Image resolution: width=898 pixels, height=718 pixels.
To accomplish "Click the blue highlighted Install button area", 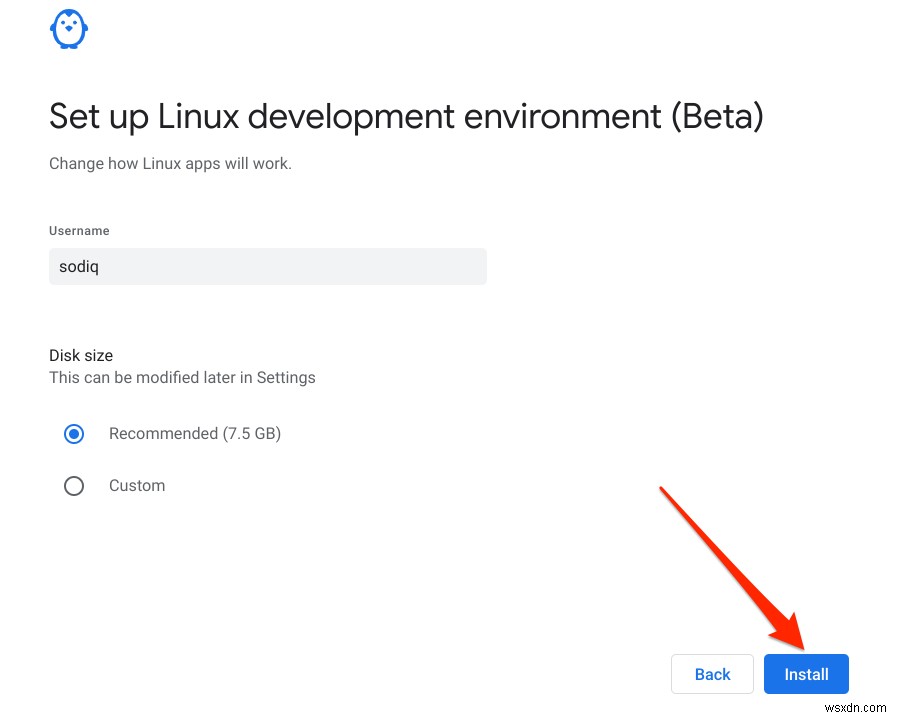I will 806,673.
